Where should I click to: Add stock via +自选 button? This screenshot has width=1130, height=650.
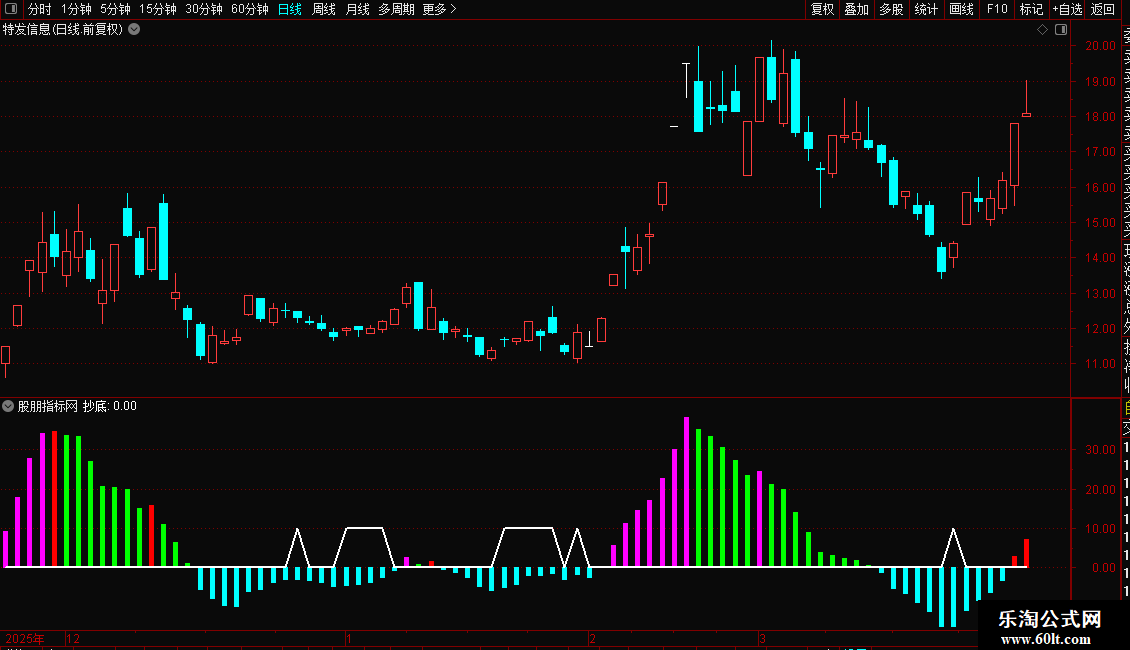pos(1067,9)
